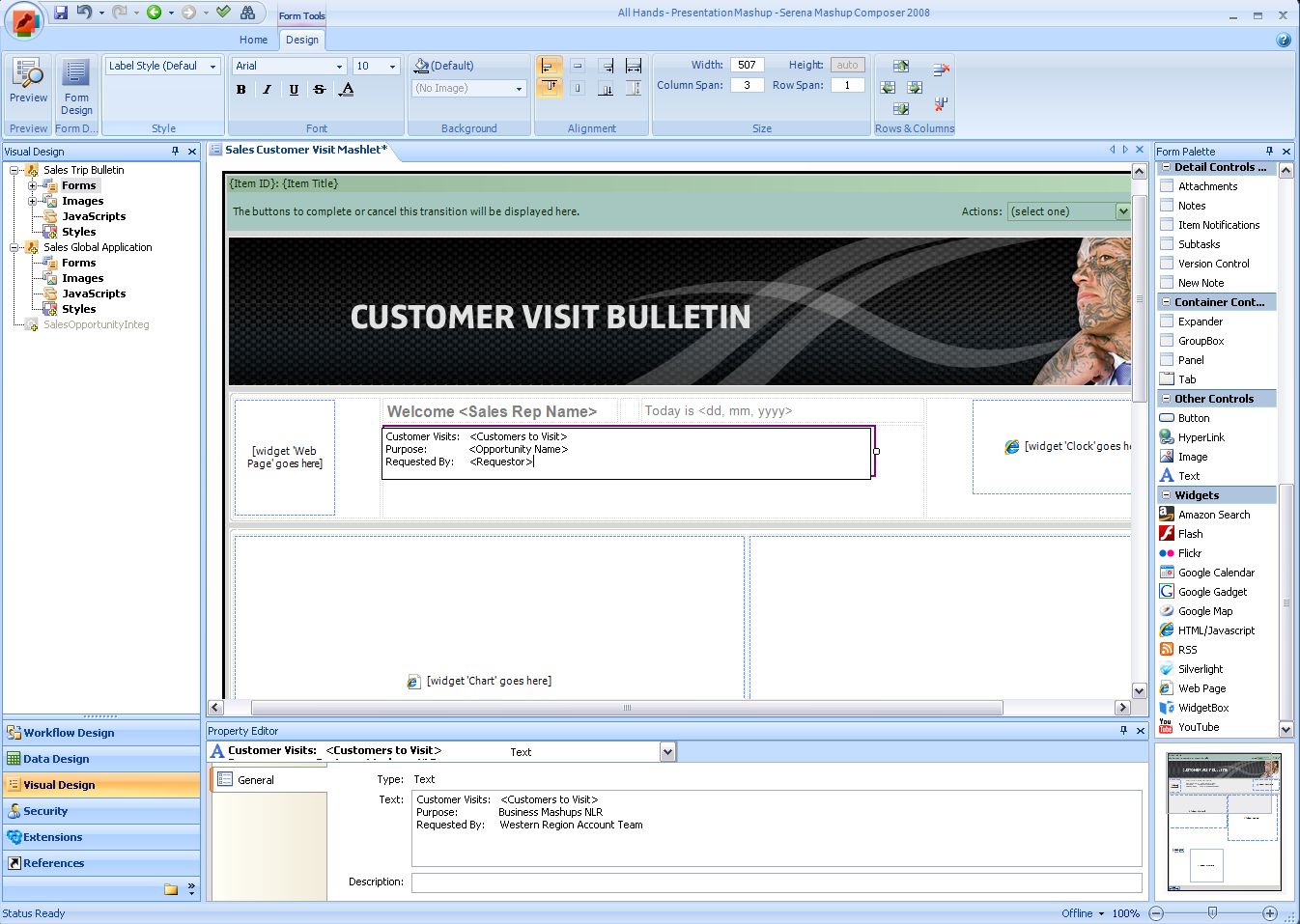Switch to the Home ribbon tab
Image resolution: width=1300 pixels, height=924 pixels.
coord(253,40)
